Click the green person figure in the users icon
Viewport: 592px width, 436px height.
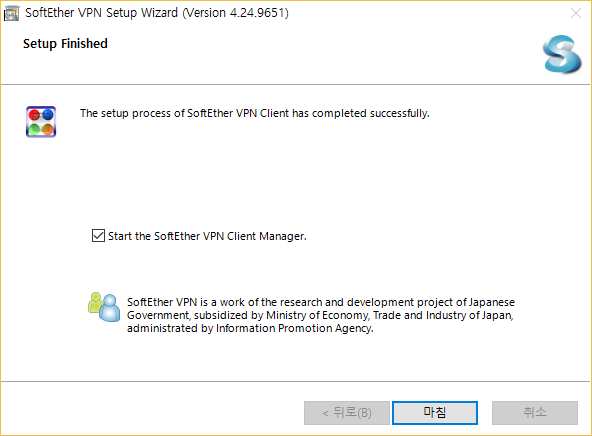(x=95, y=303)
